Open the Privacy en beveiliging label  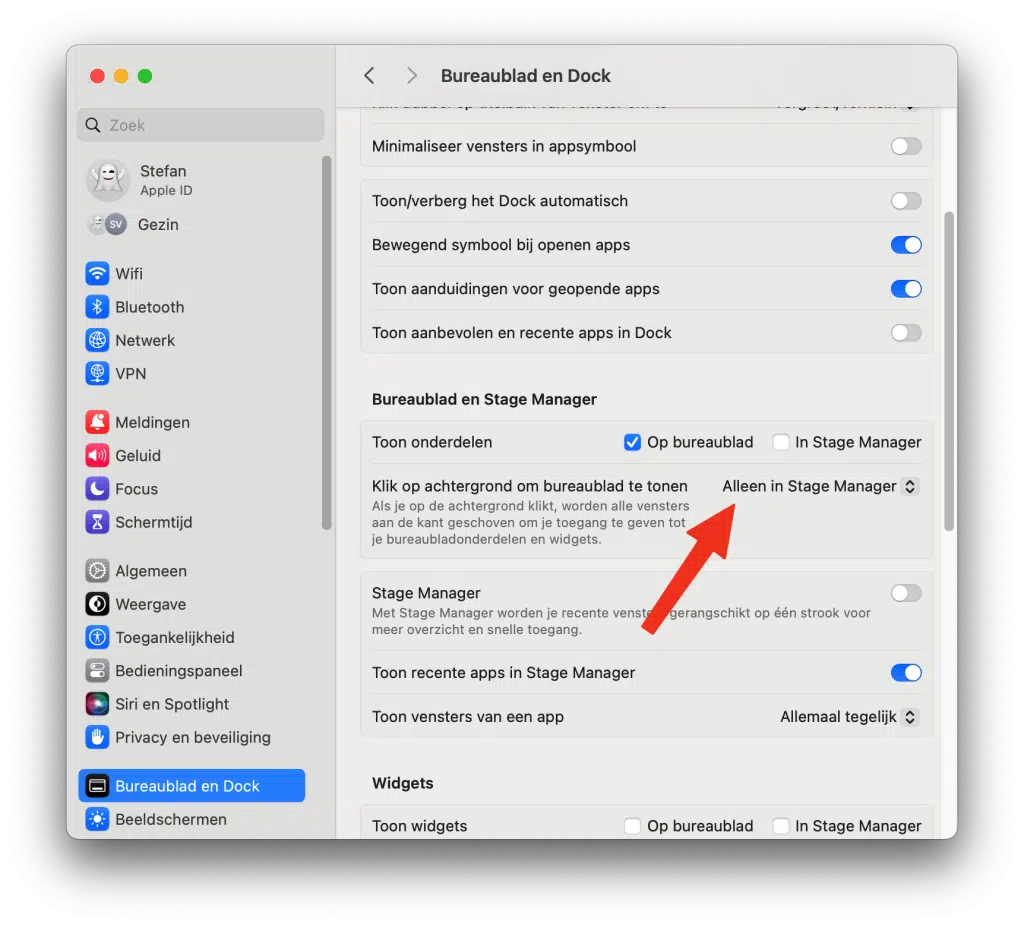(x=193, y=738)
